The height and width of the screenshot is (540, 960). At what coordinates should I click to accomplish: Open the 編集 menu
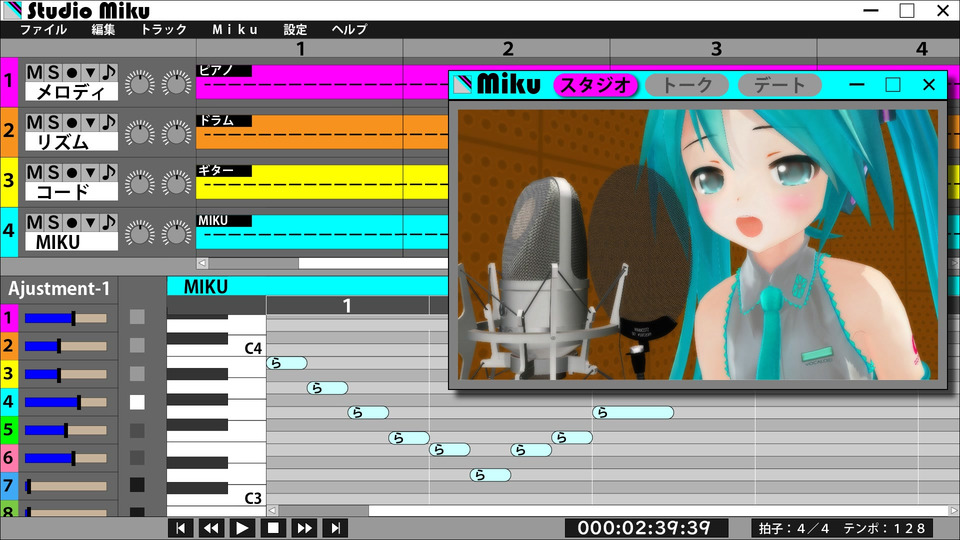click(103, 29)
